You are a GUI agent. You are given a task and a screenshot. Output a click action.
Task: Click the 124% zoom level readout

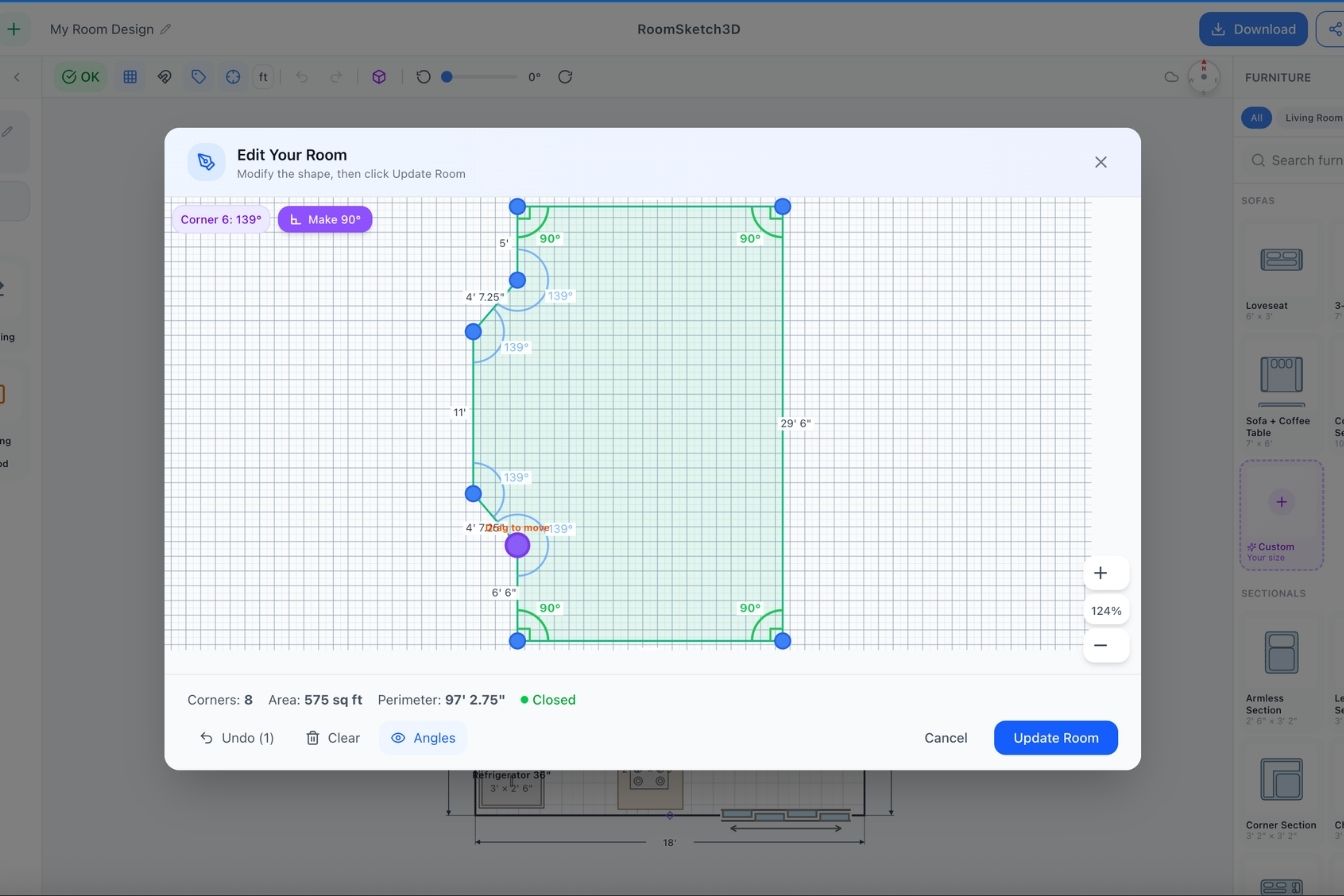(x=1106, y=610)
